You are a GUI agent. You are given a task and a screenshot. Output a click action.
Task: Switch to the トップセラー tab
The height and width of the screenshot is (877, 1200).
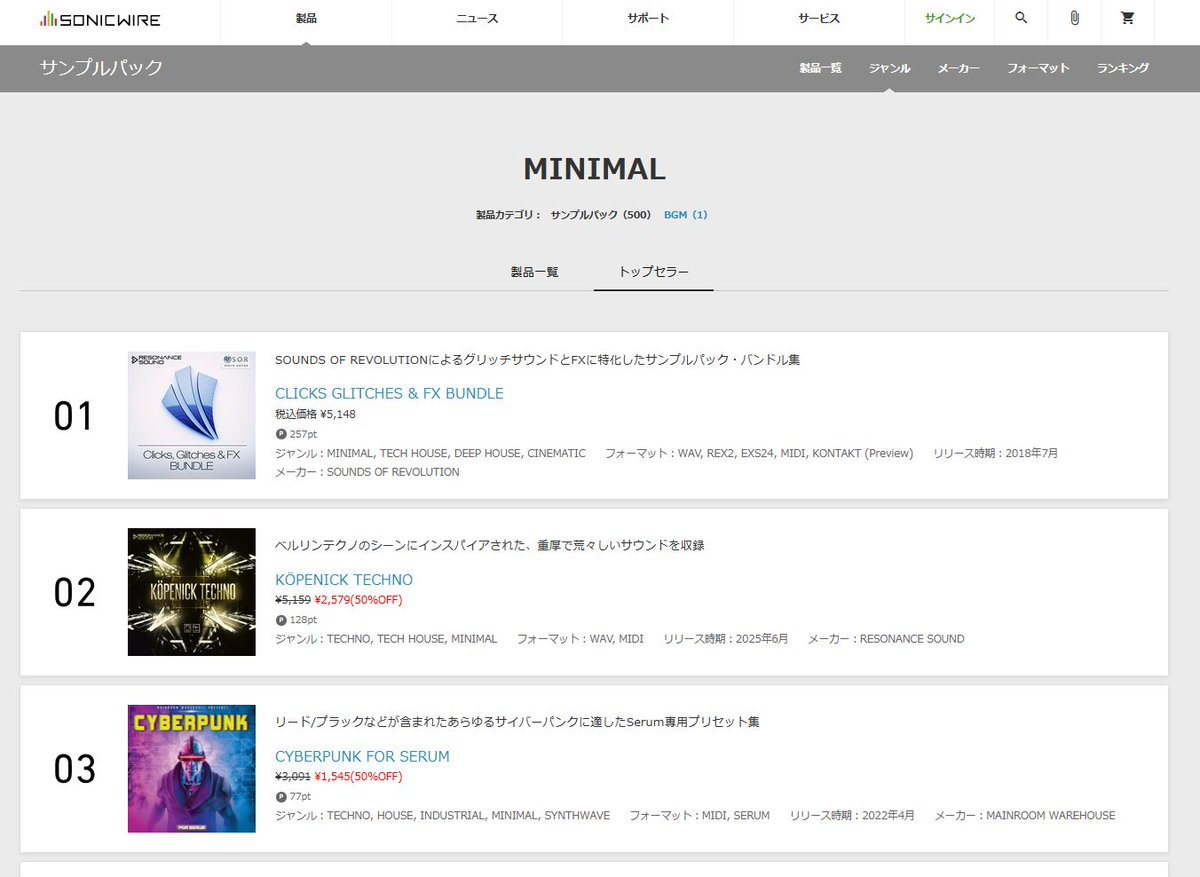654,272
